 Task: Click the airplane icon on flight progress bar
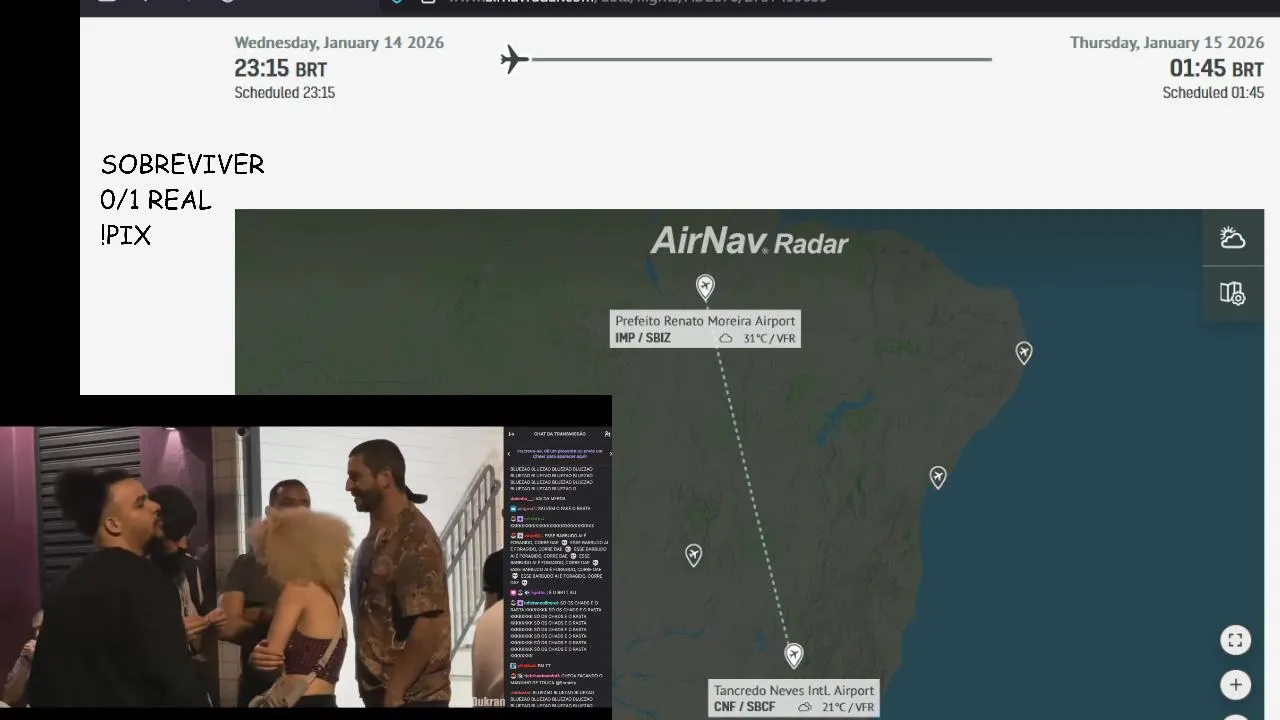point(514,59)
